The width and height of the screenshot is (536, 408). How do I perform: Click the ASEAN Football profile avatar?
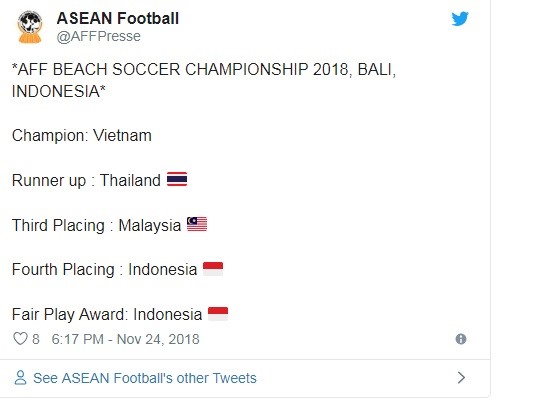30,27
